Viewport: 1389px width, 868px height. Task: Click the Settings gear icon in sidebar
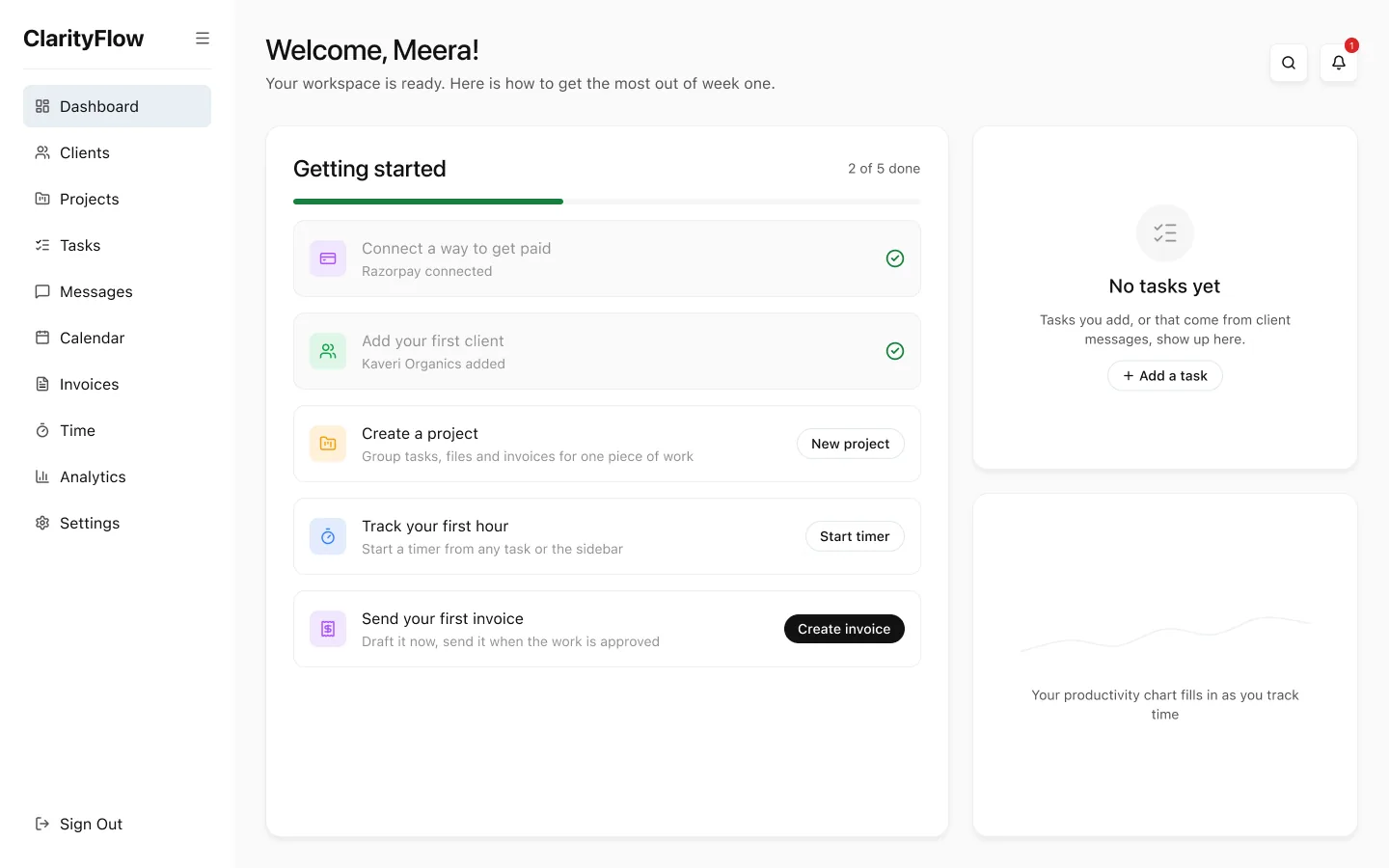tap(42, 523)
